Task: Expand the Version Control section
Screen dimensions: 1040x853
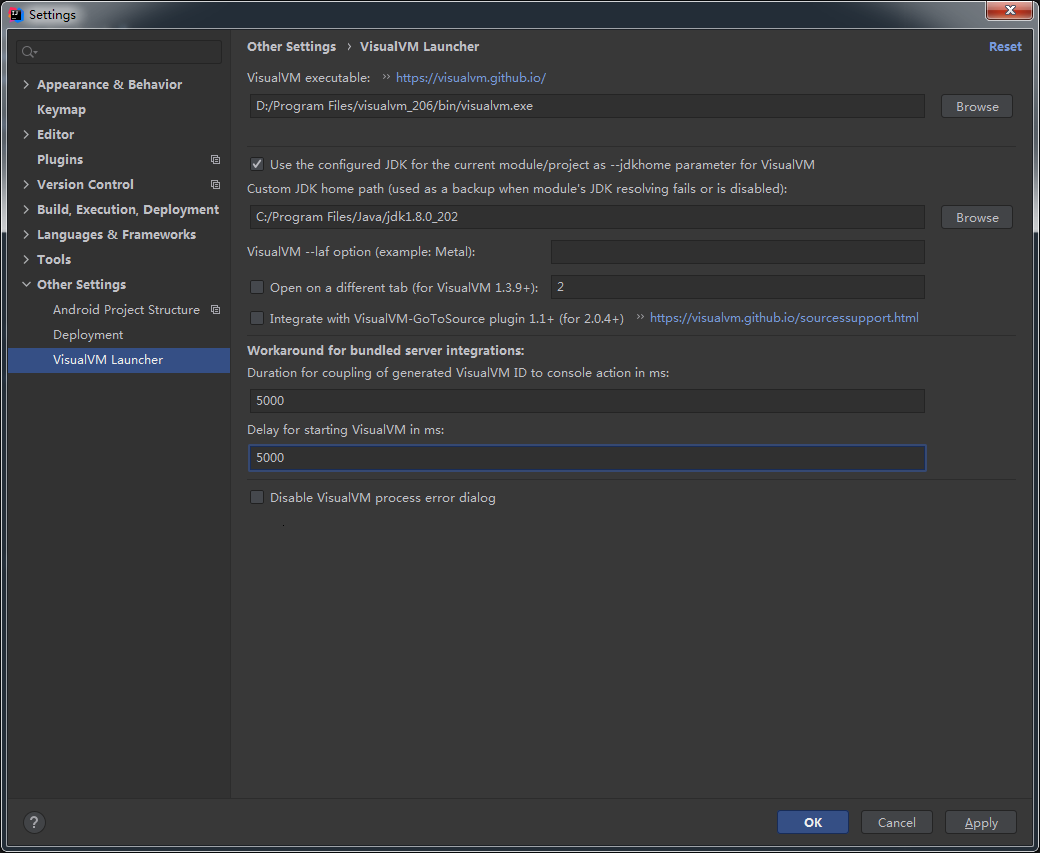Action: [26, 184]
